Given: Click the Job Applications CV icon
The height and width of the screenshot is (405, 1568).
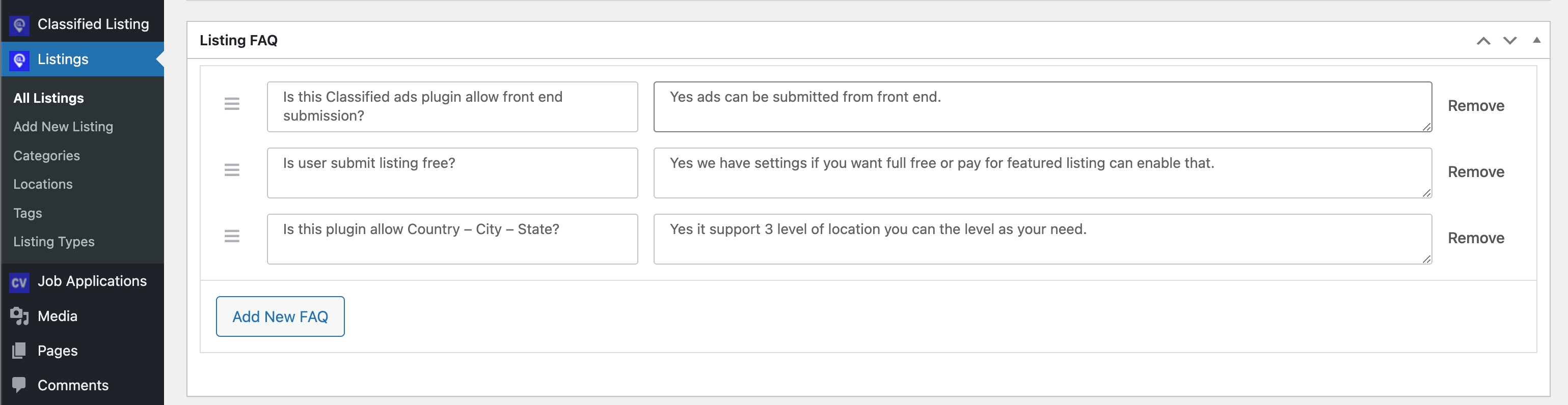Looking at the screenshot, I should (x=19, y=282).
